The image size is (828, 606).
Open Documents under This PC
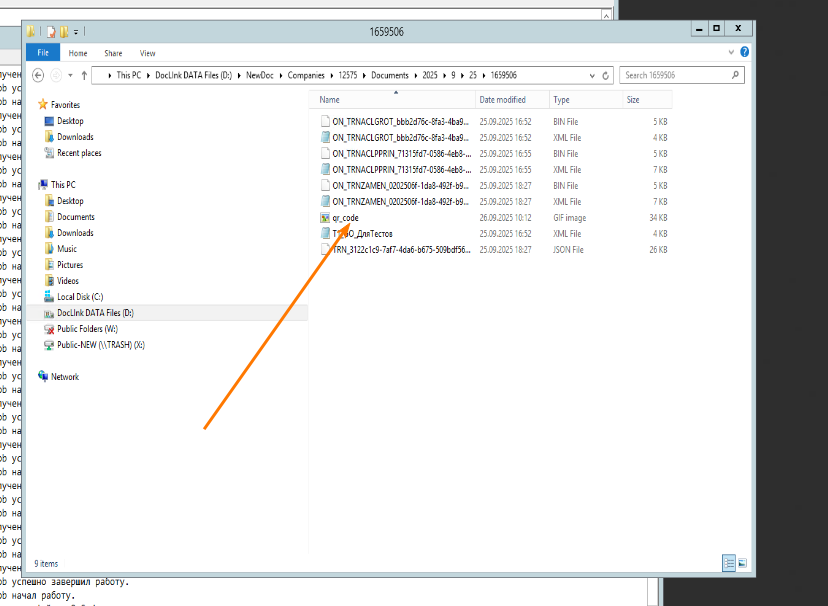coord(76,217)
